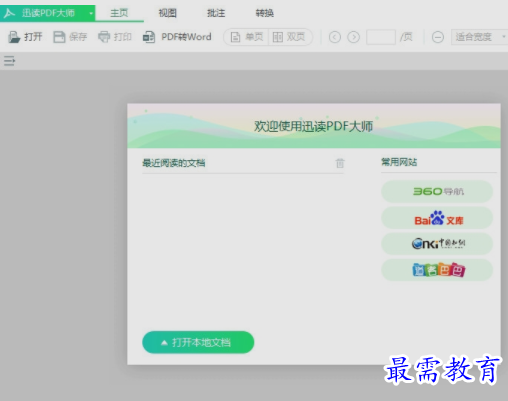This screenshot has height=401, width=508.
Task: Open the 迅读PDF大师 application menu
Action: [47, 13]
